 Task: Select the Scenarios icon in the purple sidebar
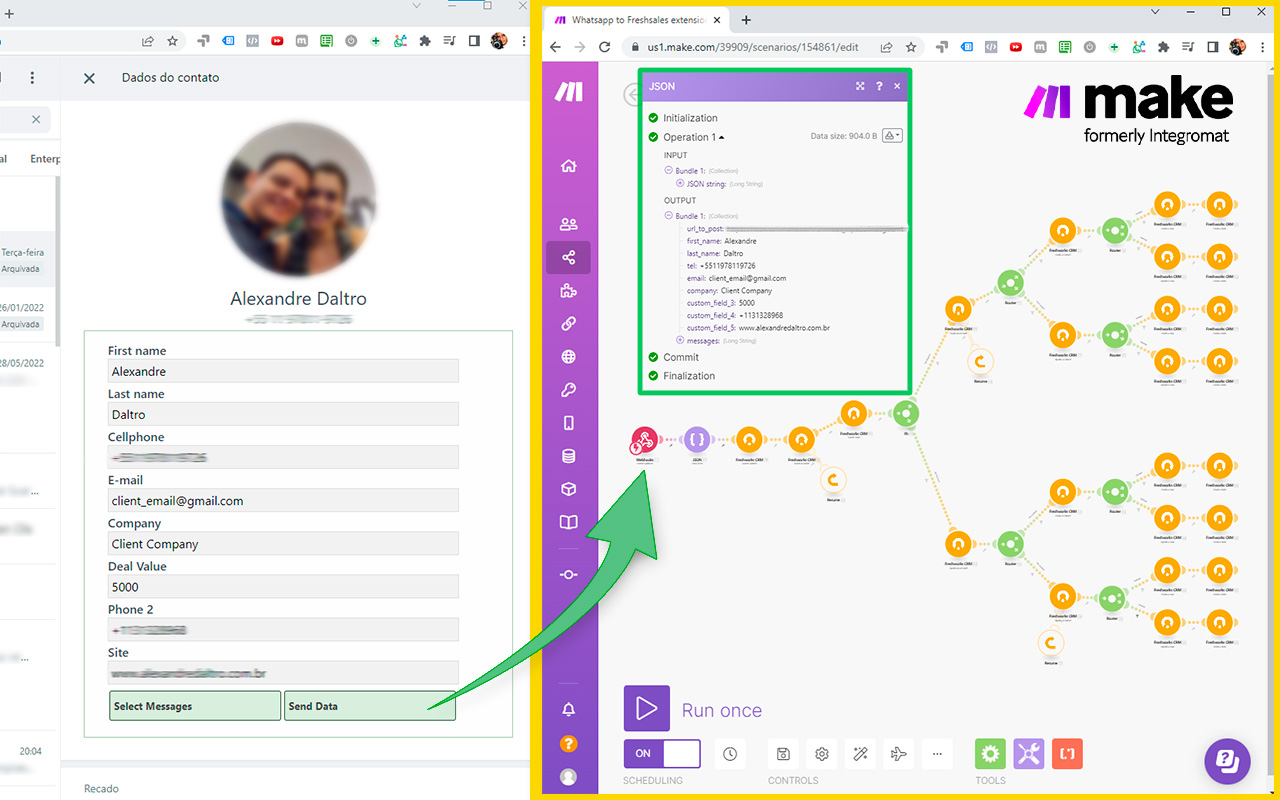[569, 257]
